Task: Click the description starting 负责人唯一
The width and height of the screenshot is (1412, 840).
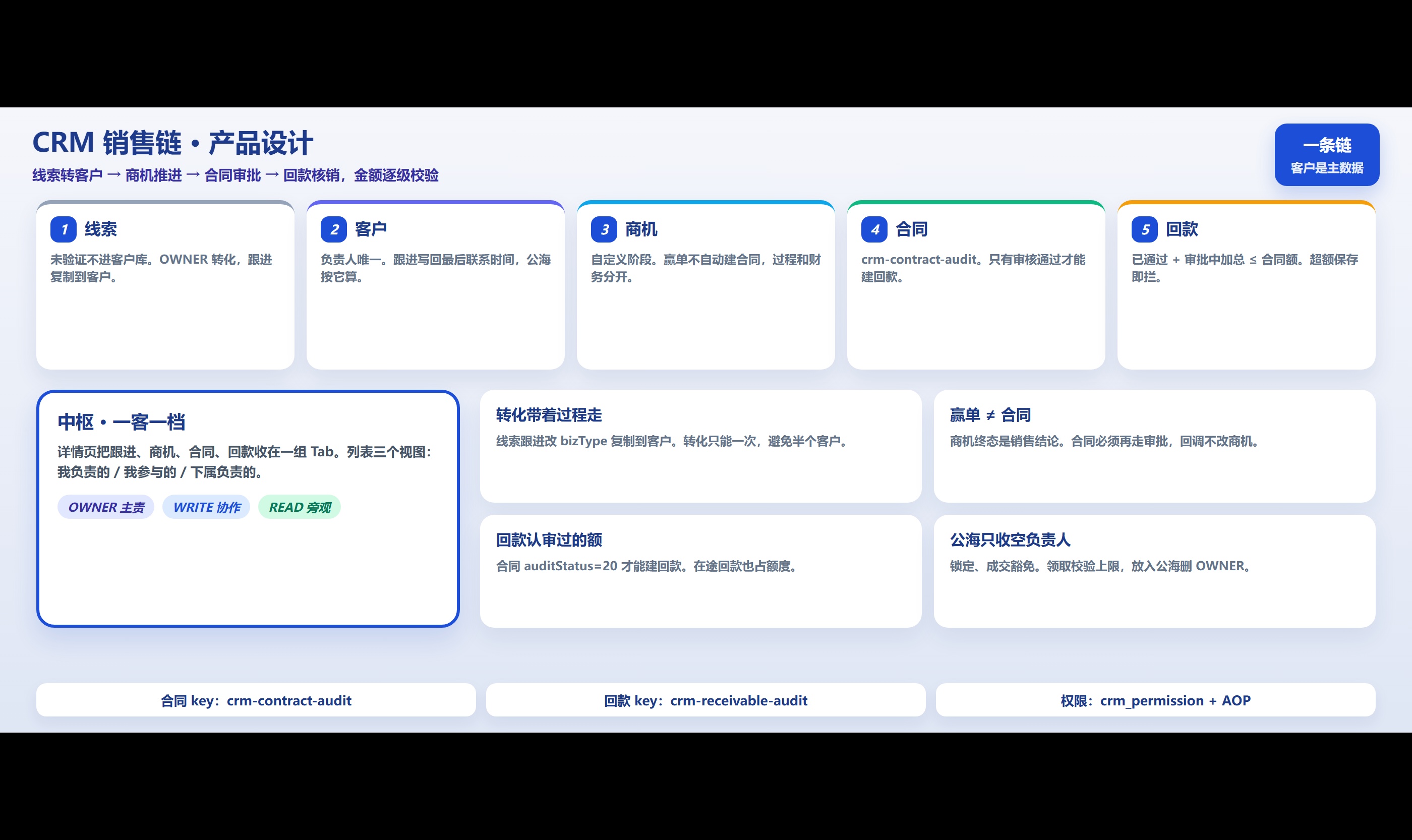Action: pyautogui.click(x=436, y=268)
